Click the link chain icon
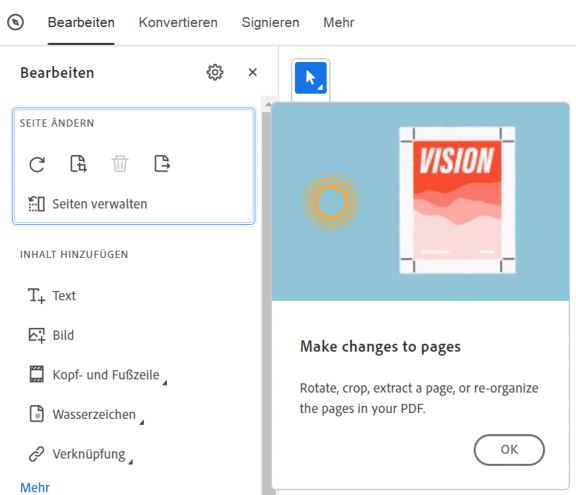This screenshot has width=576, height=495. 36,454
